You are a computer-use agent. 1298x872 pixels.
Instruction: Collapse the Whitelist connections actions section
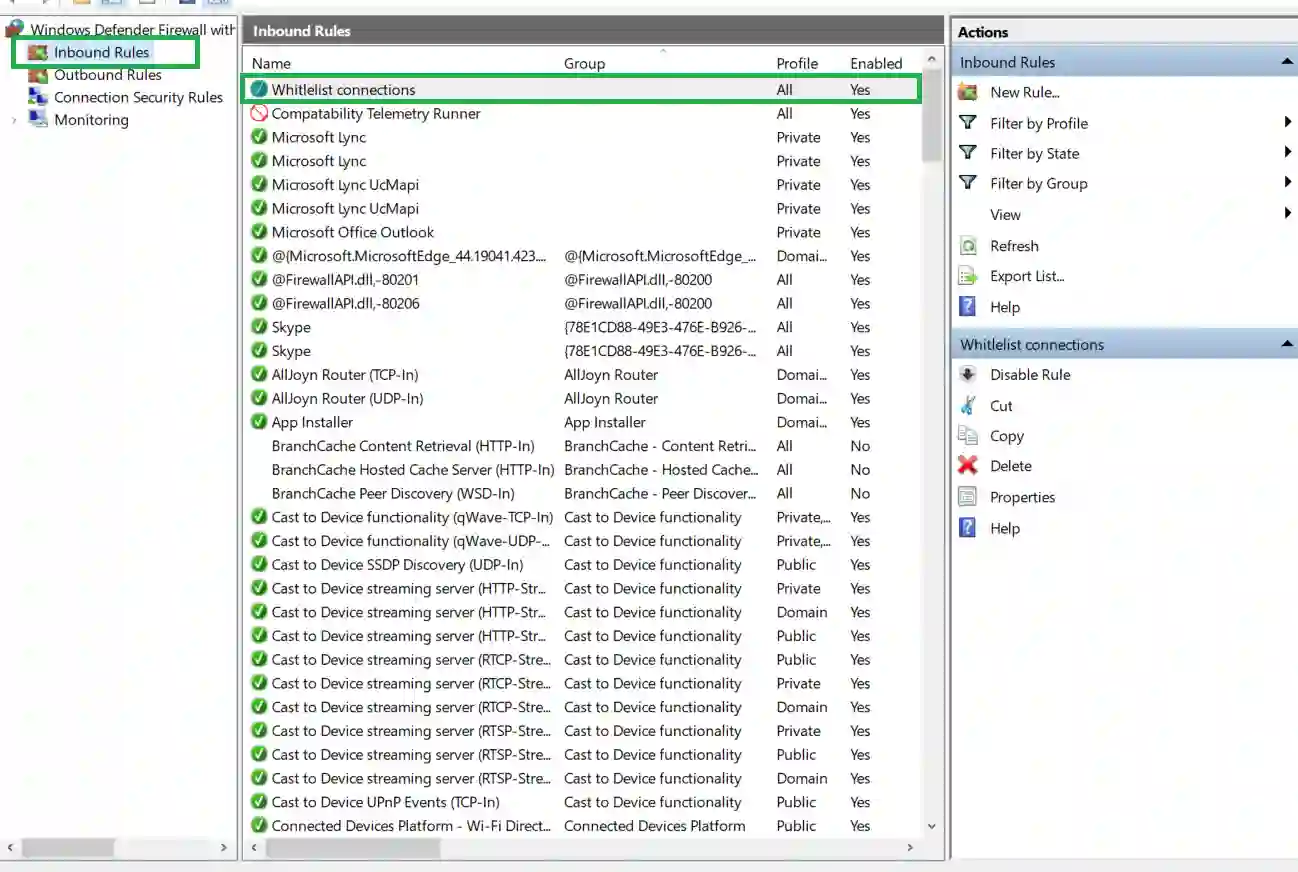click(x=1287, y=344)
